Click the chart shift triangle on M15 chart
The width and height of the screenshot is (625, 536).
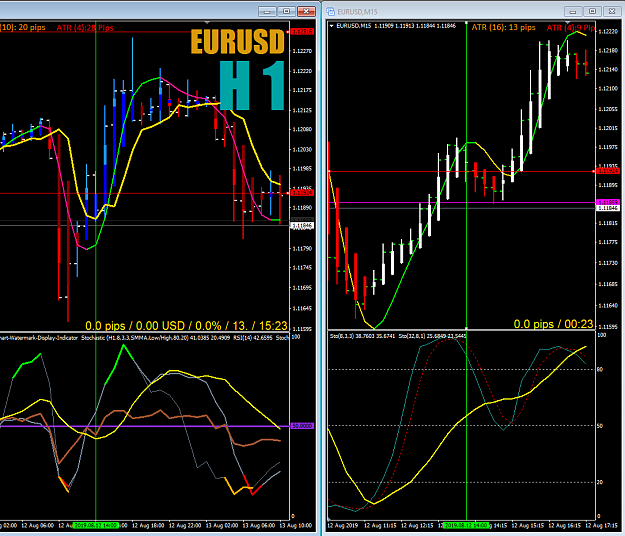568,23
